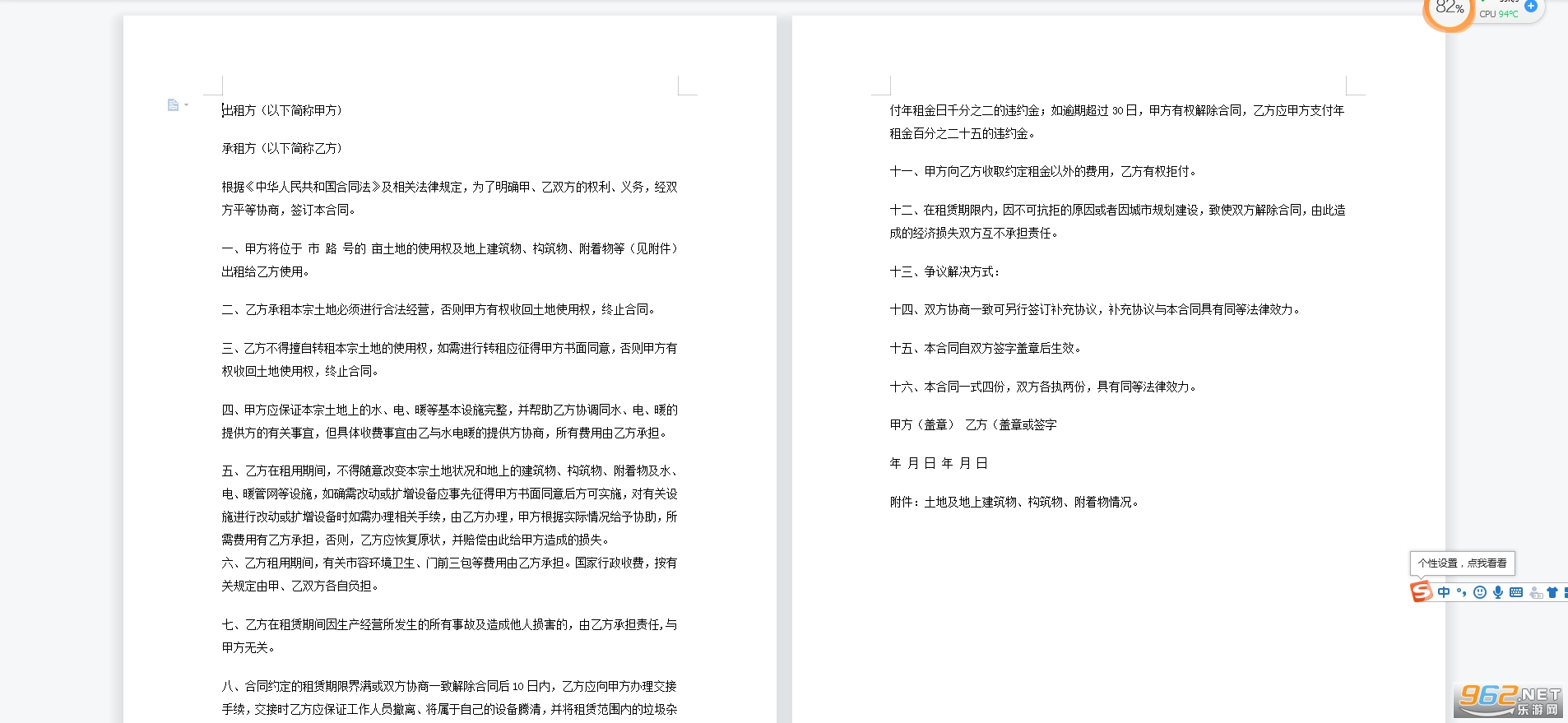Click clause '五、乙方在租用期间'

[x=449, y=470]
